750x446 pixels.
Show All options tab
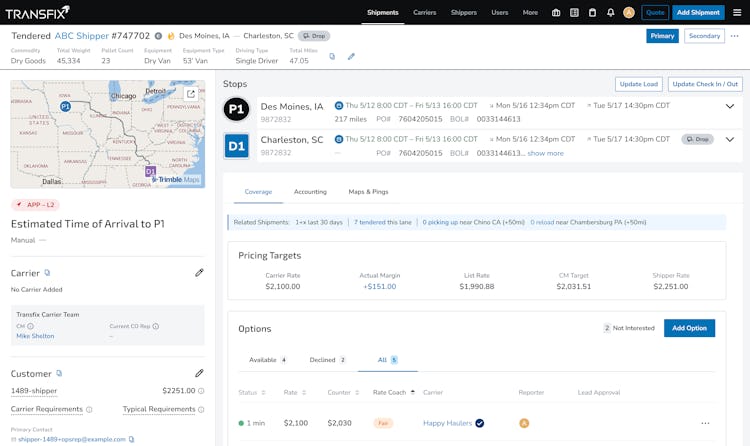388,360
